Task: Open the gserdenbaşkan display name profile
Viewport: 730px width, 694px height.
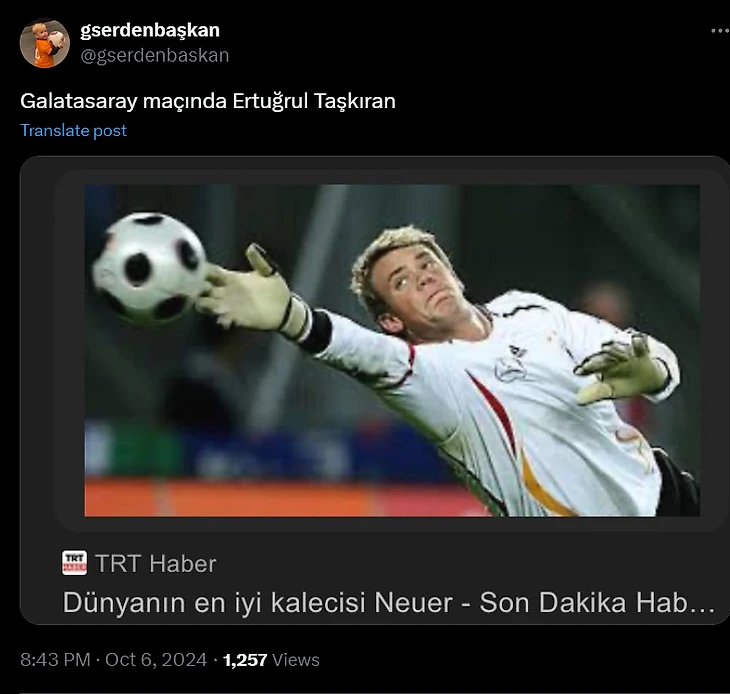Action: (x=149, y=30)
